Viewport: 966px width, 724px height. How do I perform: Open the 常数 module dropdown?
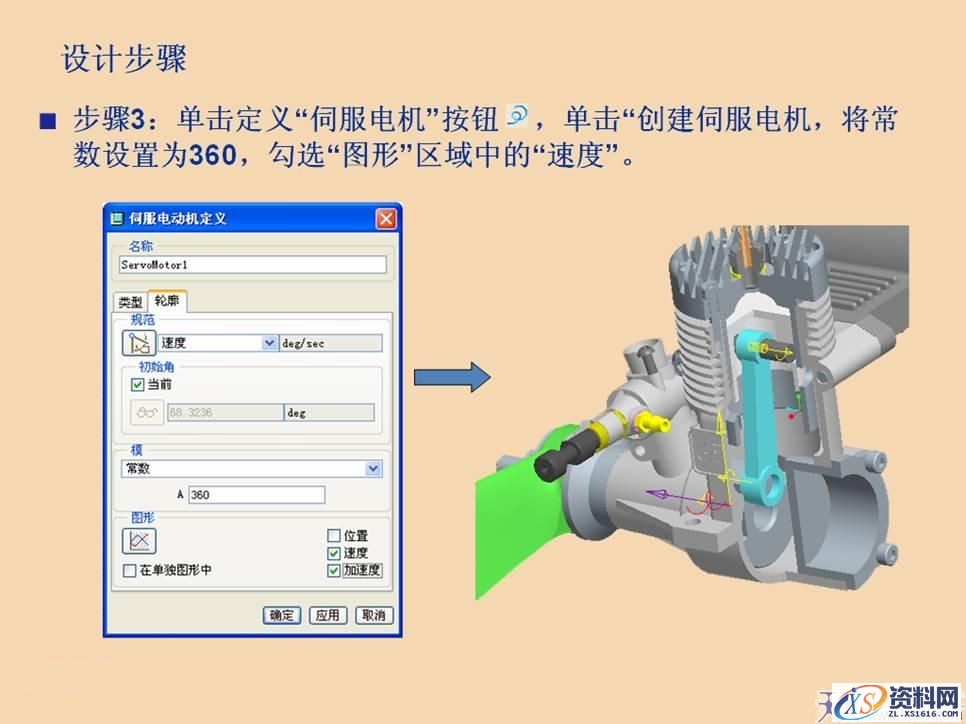pos(373,466)
